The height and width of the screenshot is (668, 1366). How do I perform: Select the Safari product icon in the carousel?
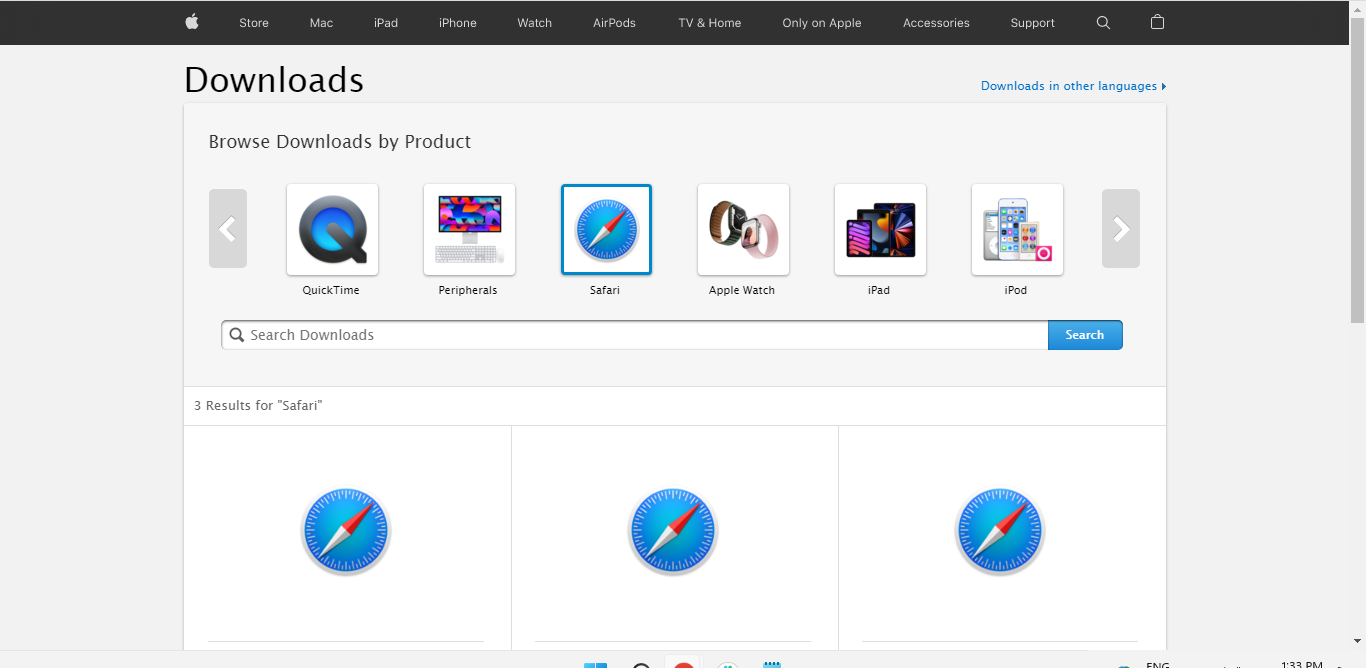pos(606,229)
